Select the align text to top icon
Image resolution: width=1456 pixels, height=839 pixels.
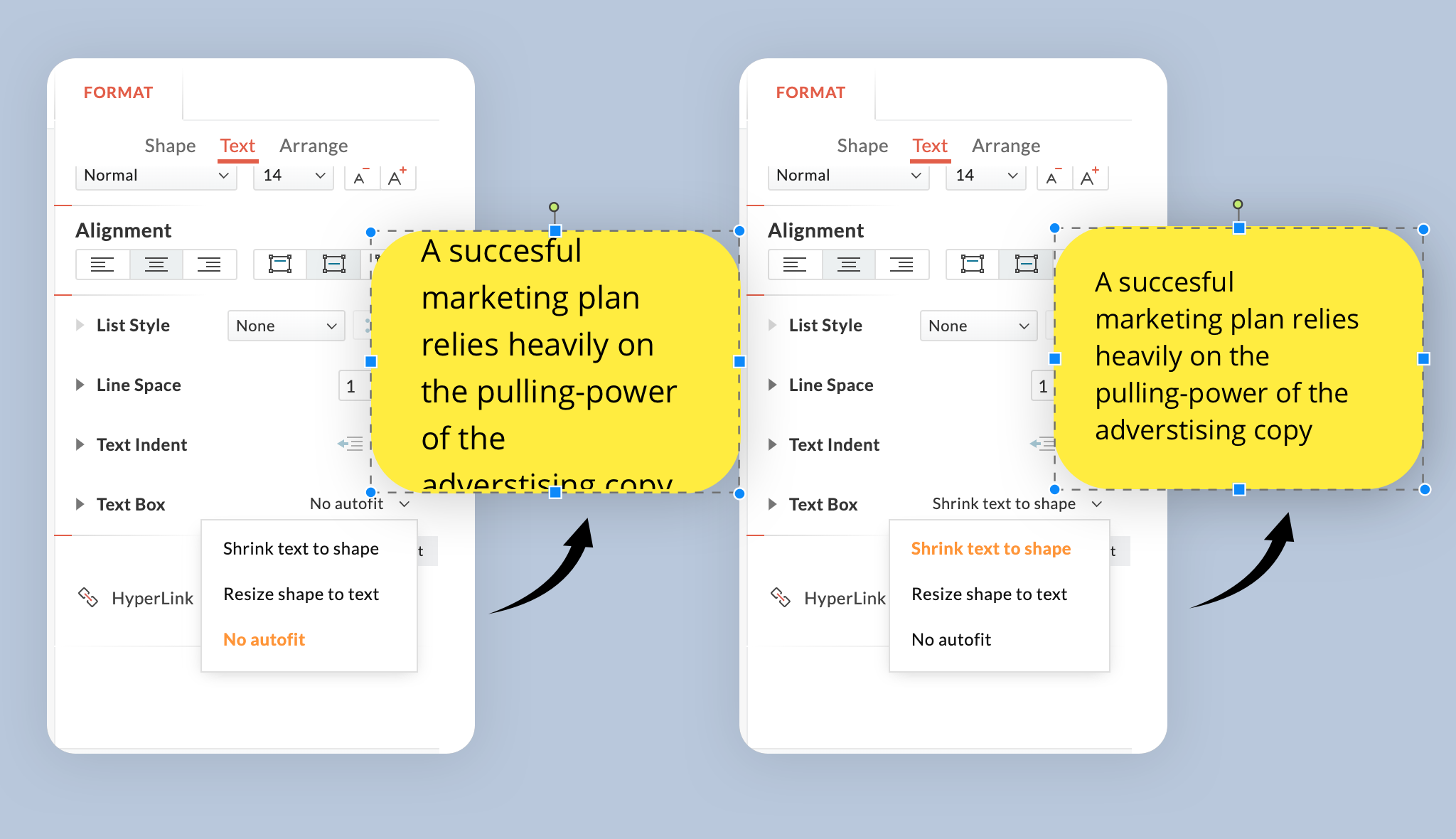(279, 264)
